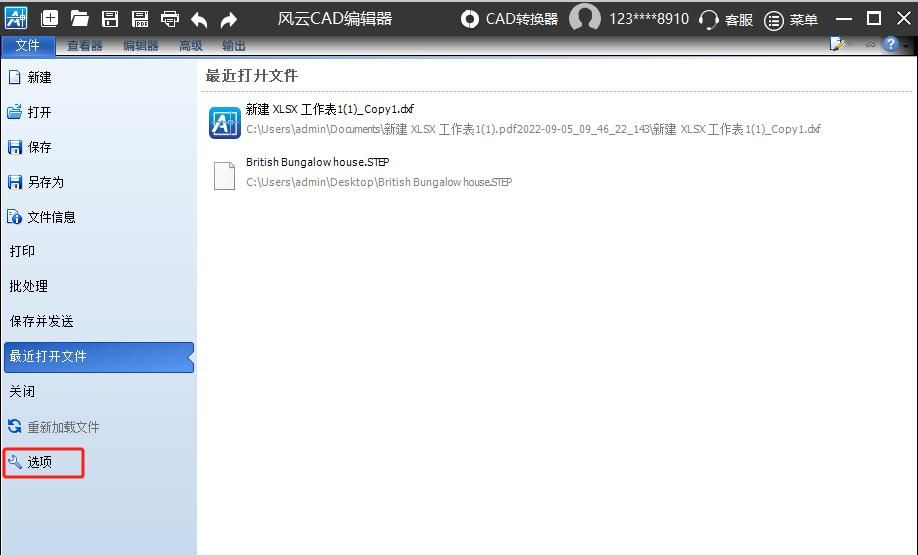The height and width of the screenshot is (555, 918).
Task: Click the 风云CAD app logo icon
Action: pos(16,18)
